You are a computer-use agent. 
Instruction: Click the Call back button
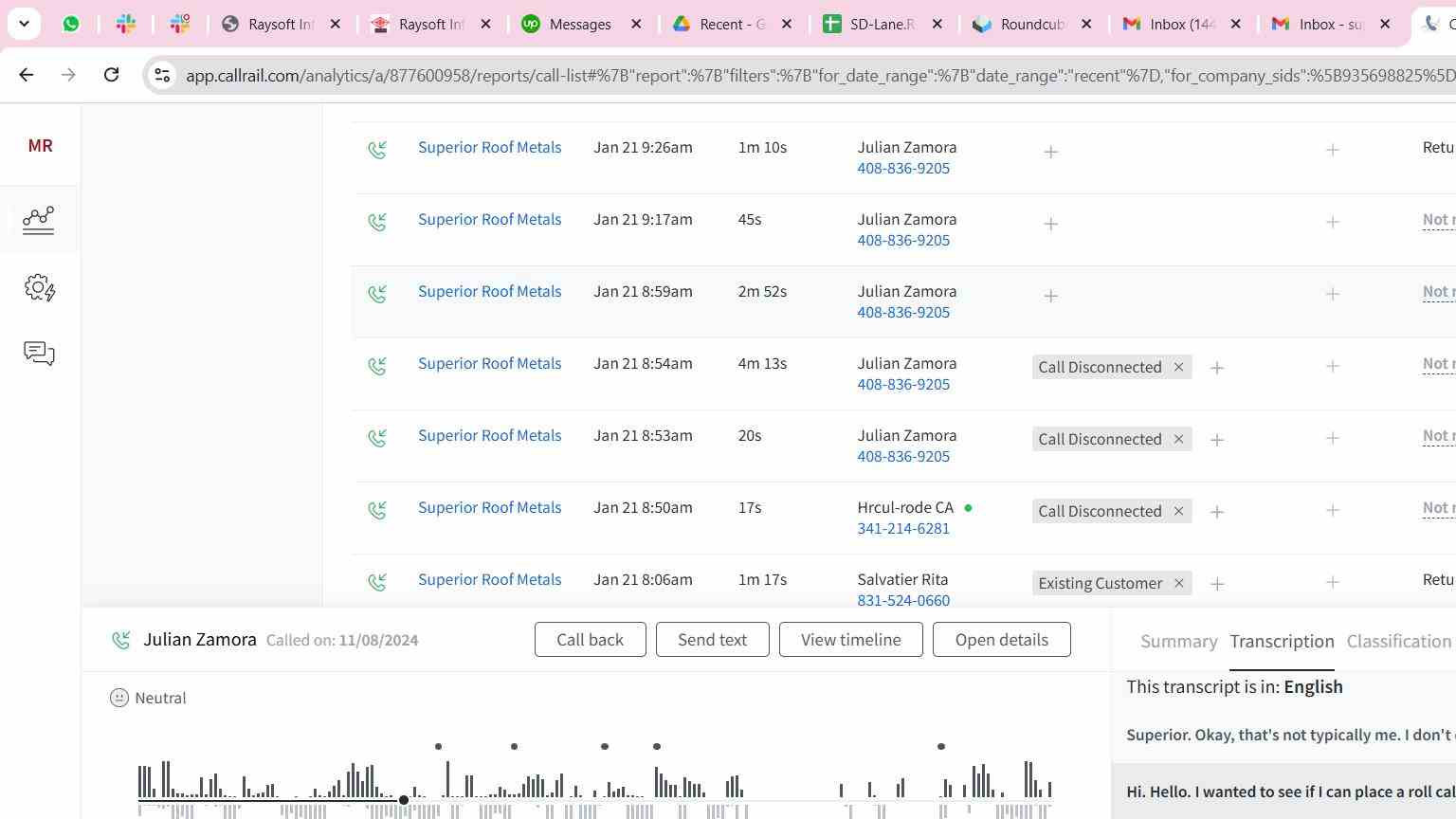click(590, 640)
